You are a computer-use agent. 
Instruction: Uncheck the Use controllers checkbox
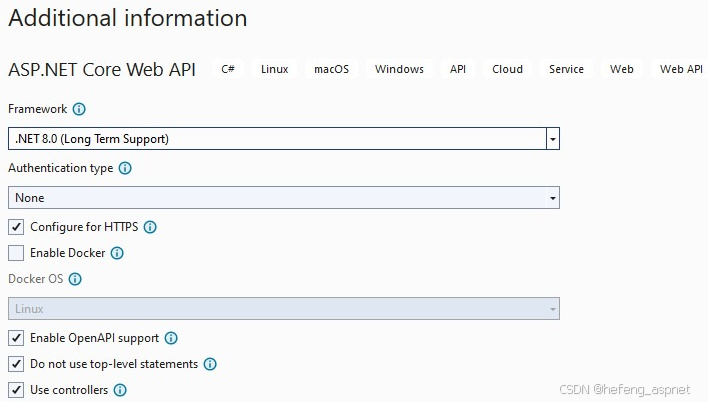click(x=16, y=390)
